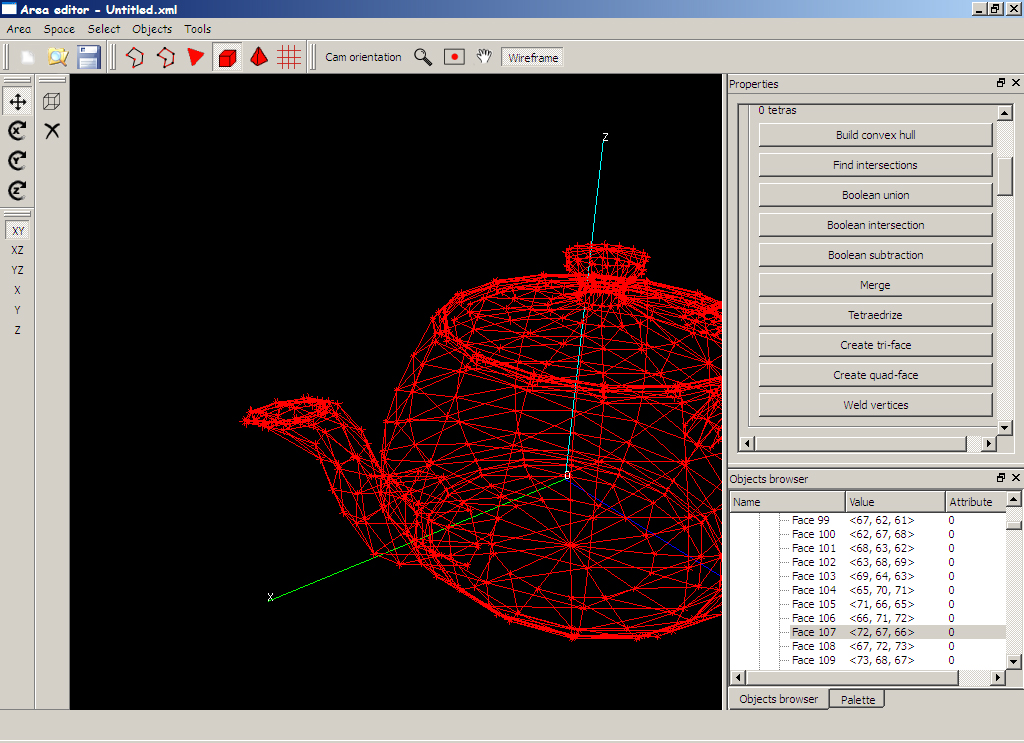The image size is (1024, 743).
Task: Click the X-shaped delete icon
Action: (x=52, y=130)
